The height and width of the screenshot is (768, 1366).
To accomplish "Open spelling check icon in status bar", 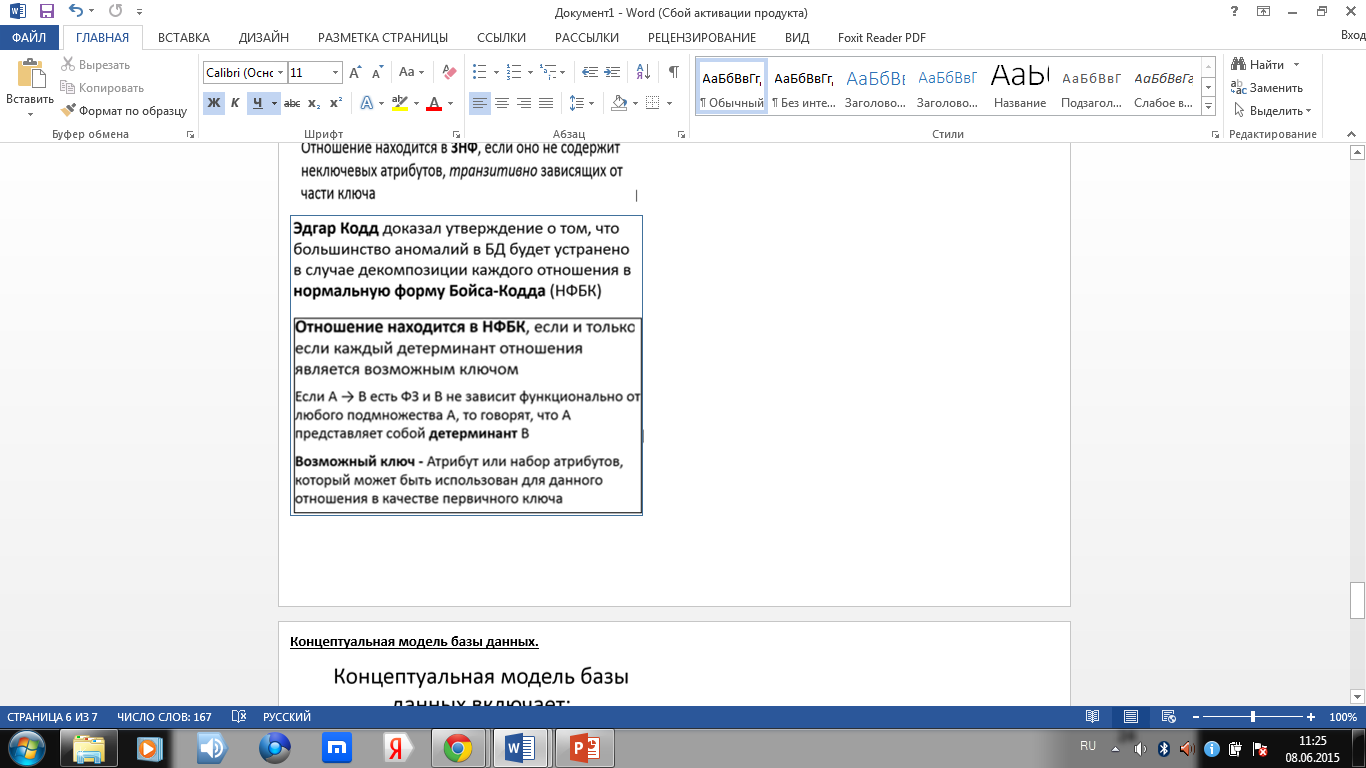I will click(239, 717).
